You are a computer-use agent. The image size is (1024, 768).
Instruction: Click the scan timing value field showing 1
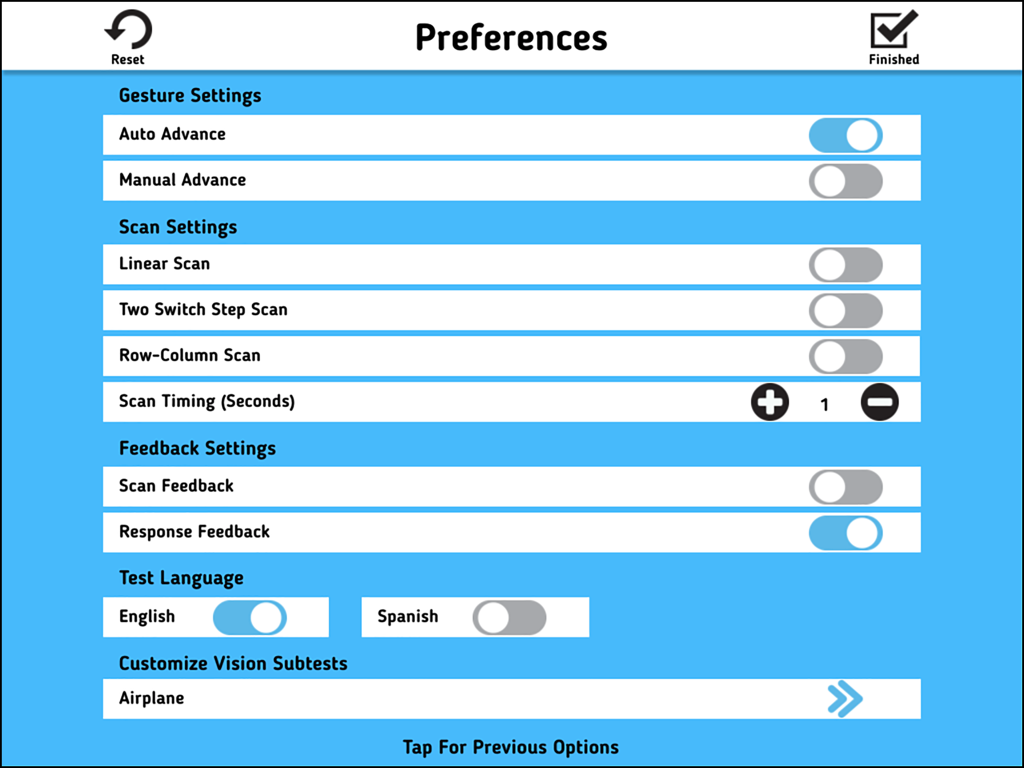coord(824,403)
